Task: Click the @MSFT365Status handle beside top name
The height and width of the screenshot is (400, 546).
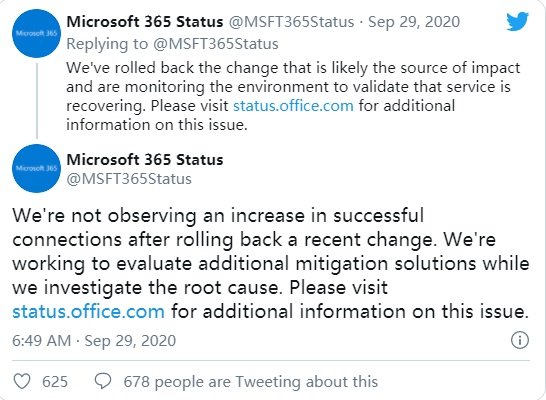Action: click(291, 22)
